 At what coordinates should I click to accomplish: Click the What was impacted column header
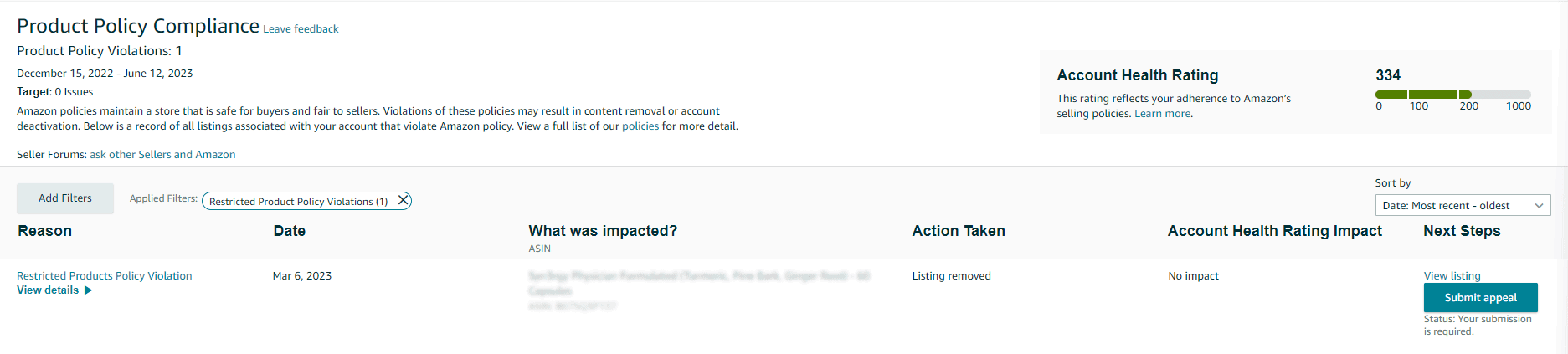(603, 231)
